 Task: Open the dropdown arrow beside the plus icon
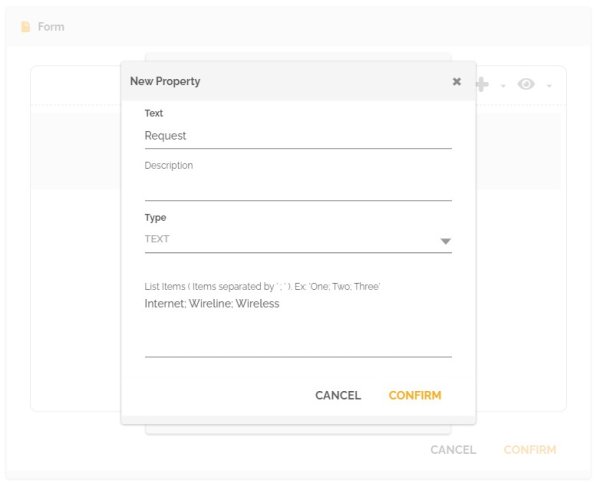pos(503,86)
